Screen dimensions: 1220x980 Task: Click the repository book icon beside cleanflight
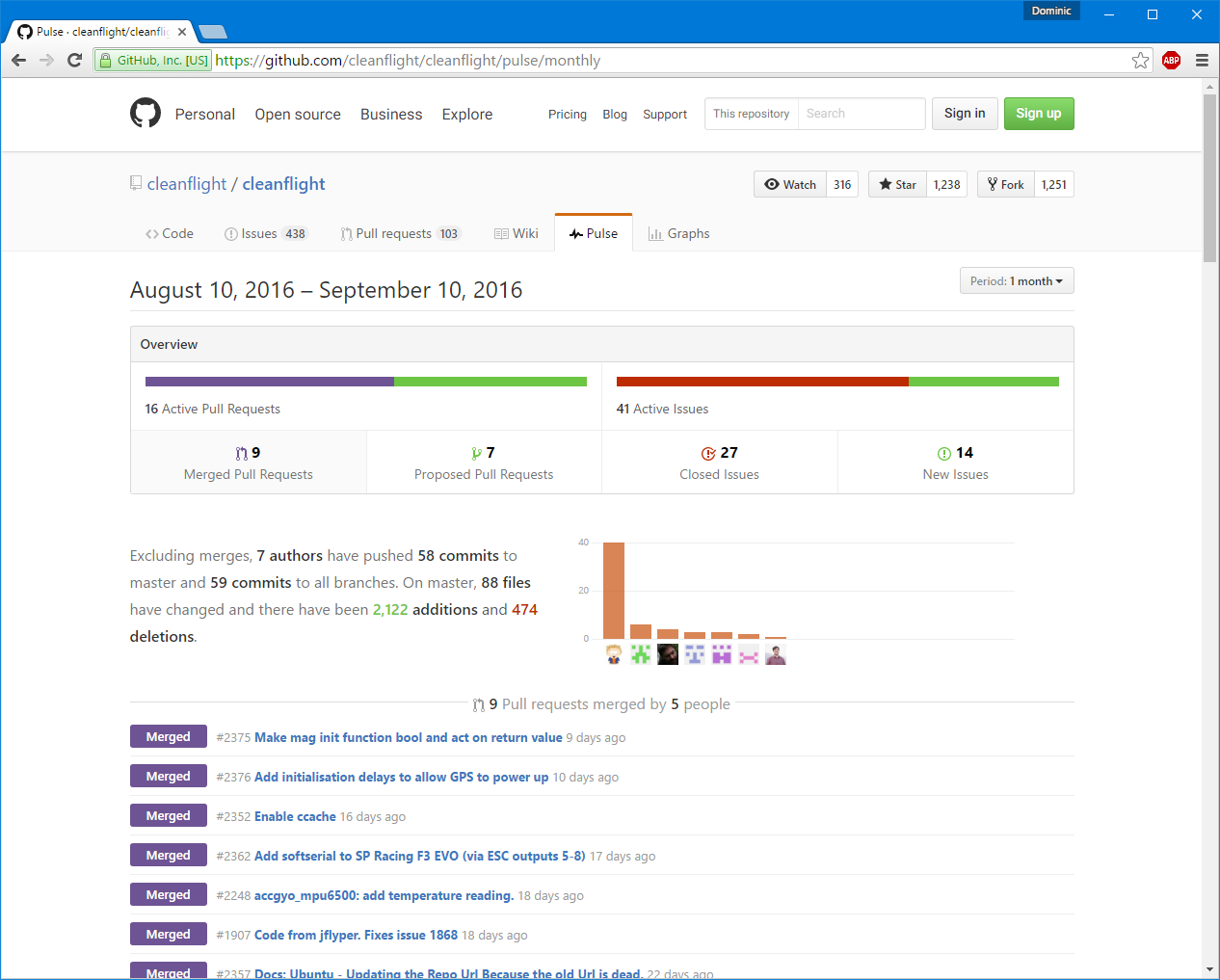click(136, 183)
